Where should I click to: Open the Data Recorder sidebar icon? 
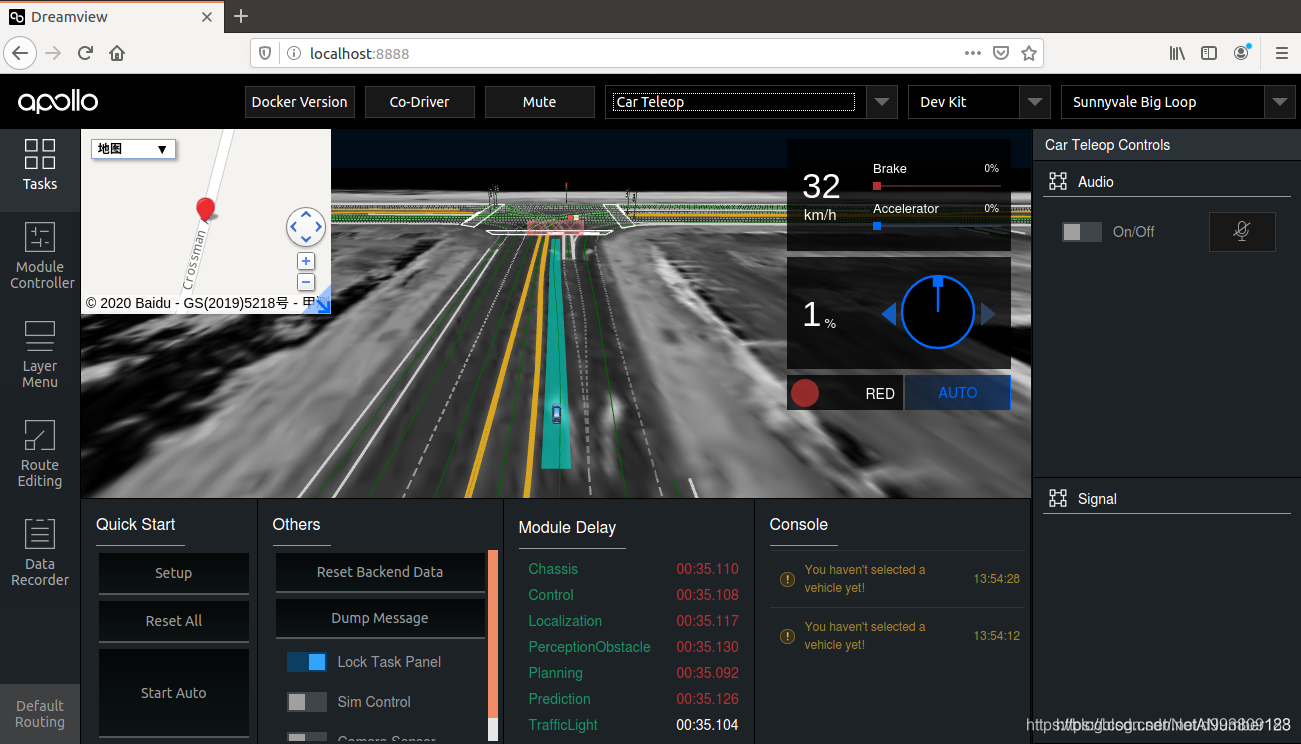point(40,553)
